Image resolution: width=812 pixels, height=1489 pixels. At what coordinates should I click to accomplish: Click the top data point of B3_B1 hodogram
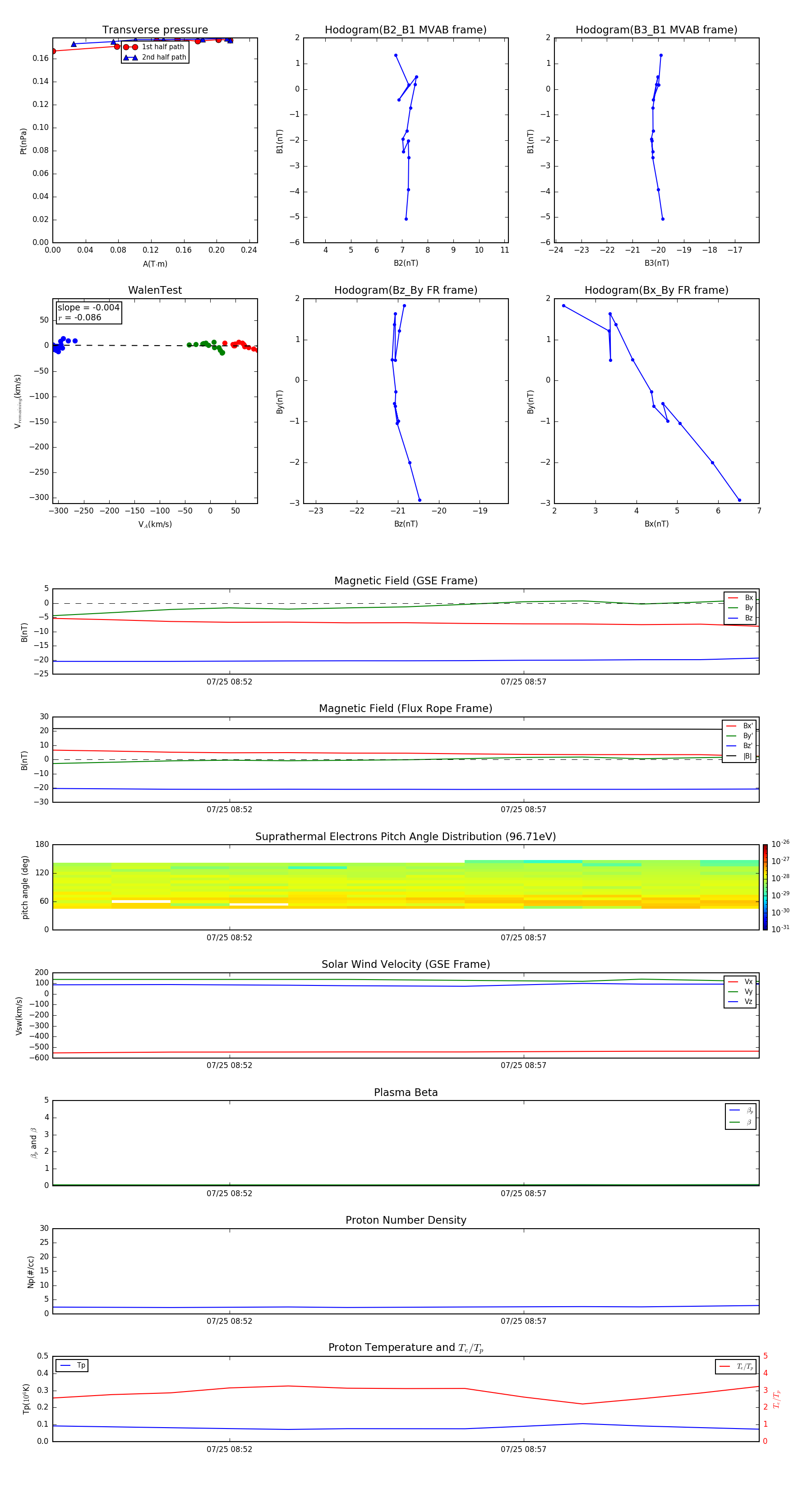[x=660, y=55]
